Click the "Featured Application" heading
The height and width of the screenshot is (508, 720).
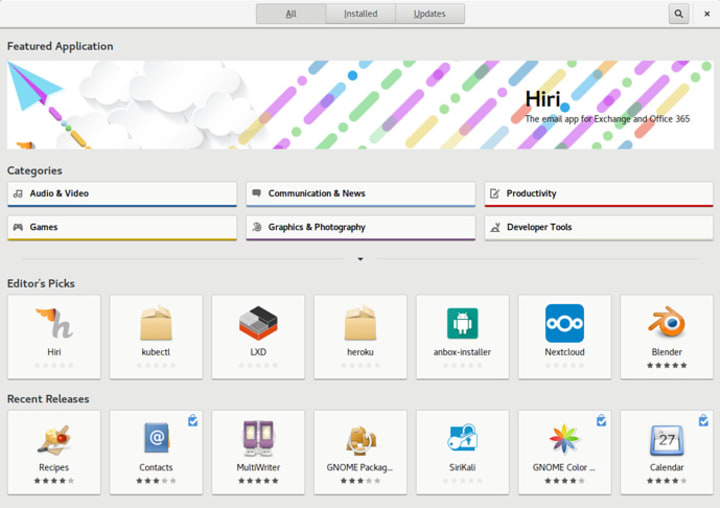(x=60, y=46)
